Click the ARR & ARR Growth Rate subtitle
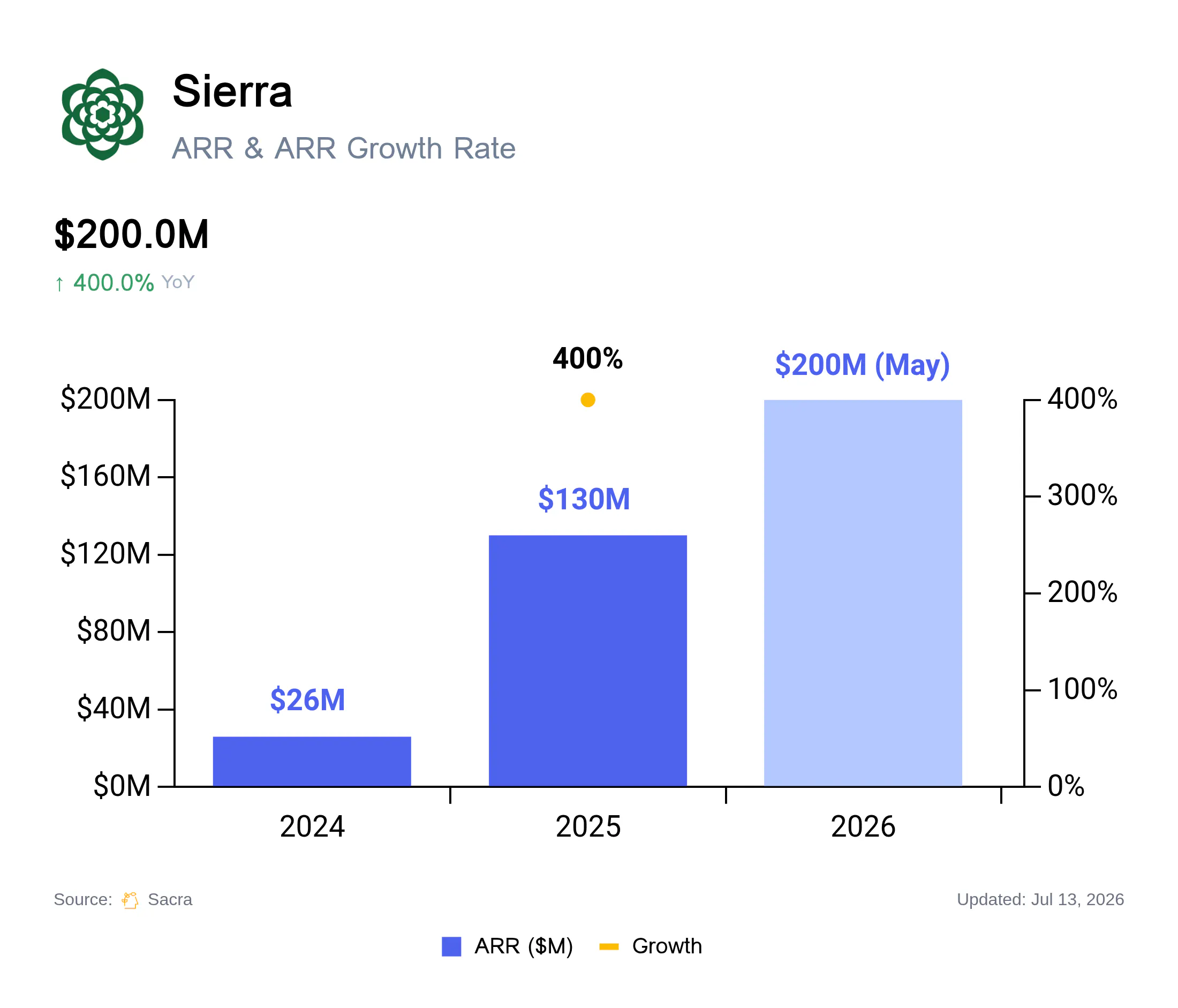 click(344, 148)
